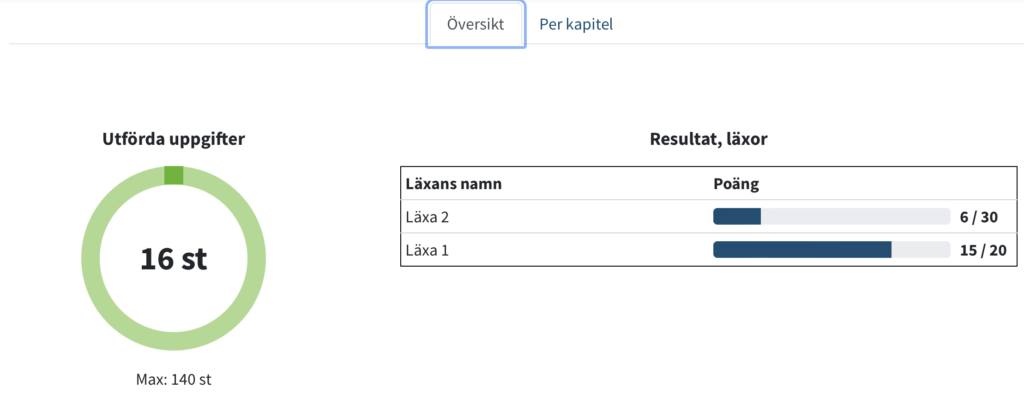Viewport: 1024px width, 393px height.
Task: Click the unfilled end of Läxa 1 bar
Action: pyautogui.click(x=921, y=249)
